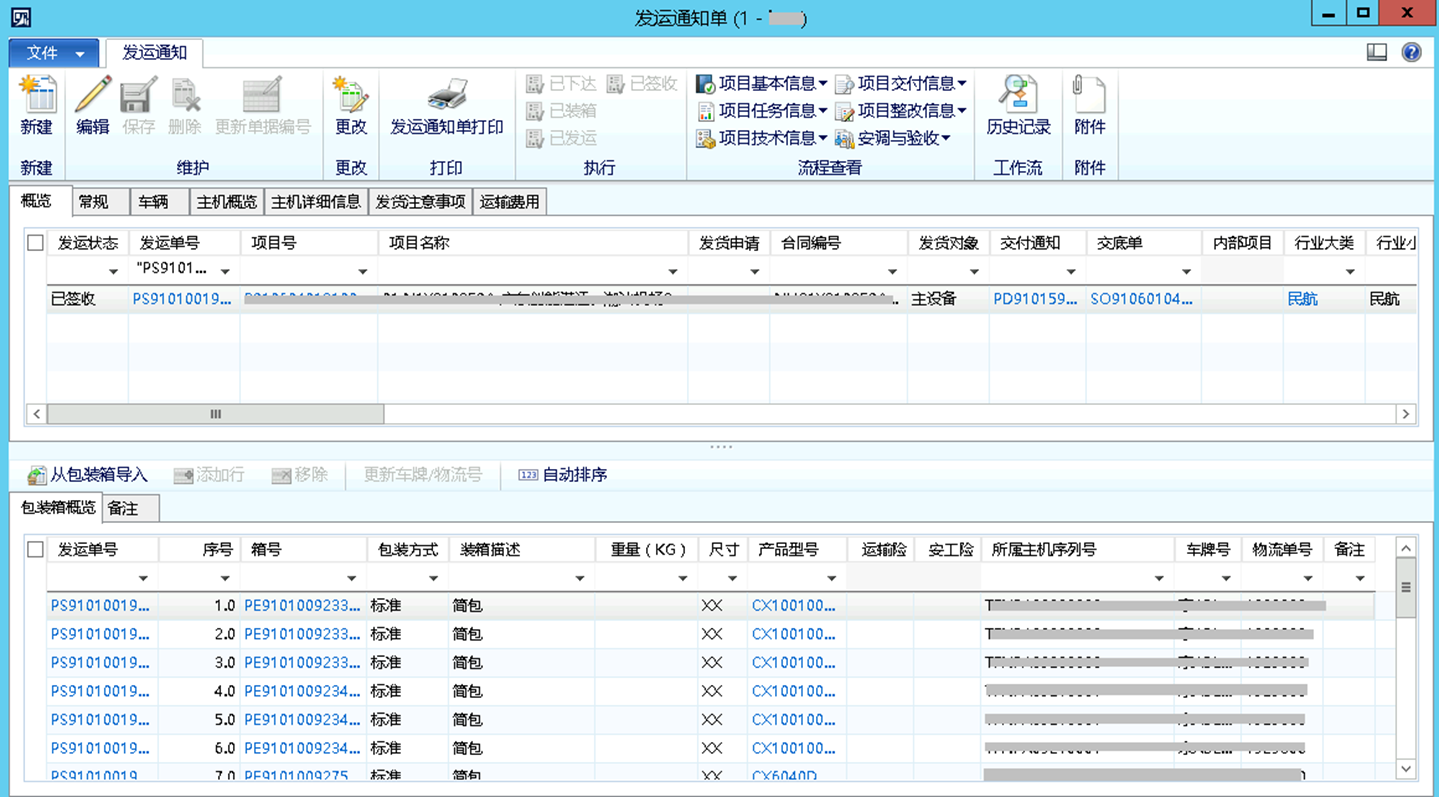Click 自动排序 auto sort button
The image size is (1439, 797).
click(x=563, y=475)
